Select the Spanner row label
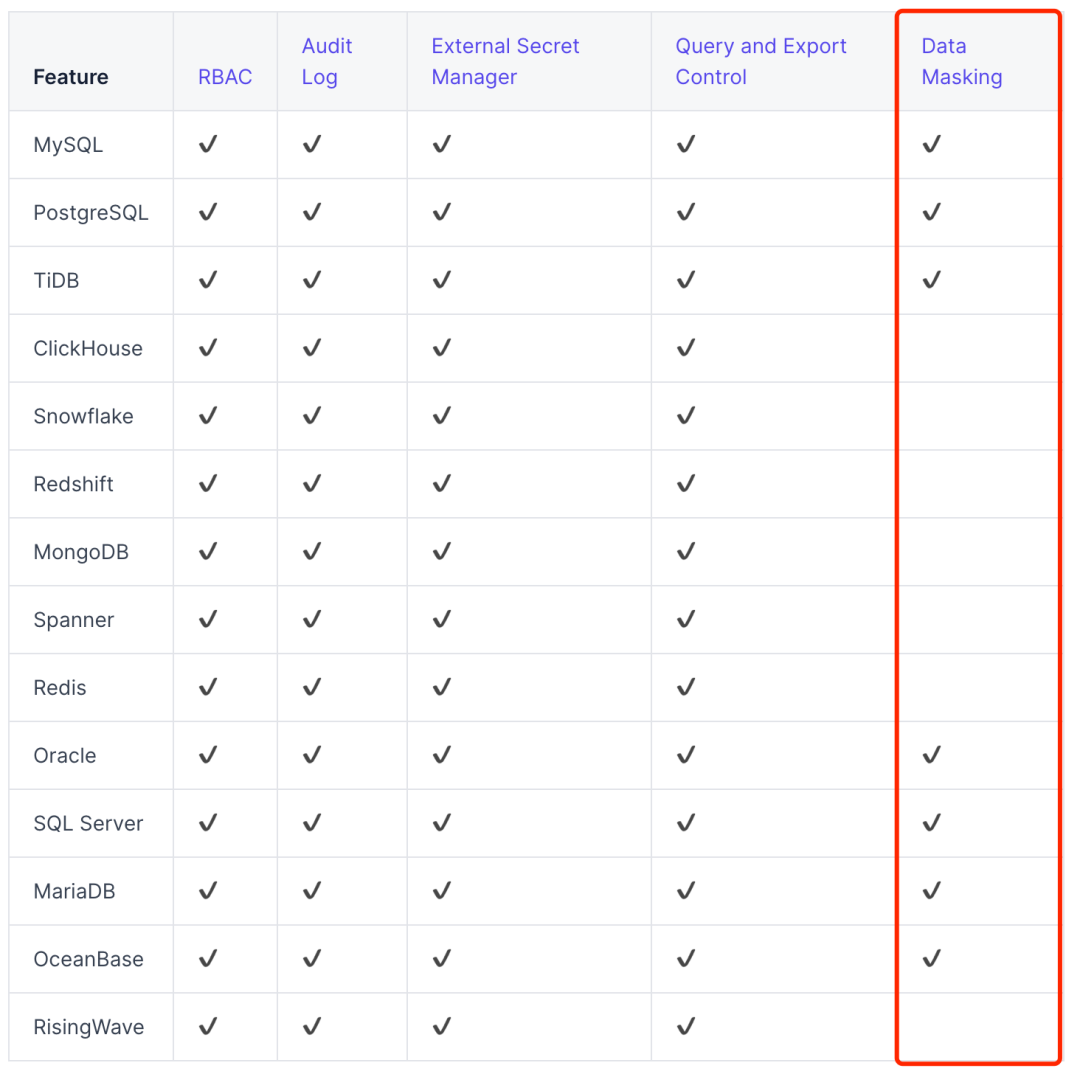Screen dimensions: 1080x1074 tap(74, 620)
